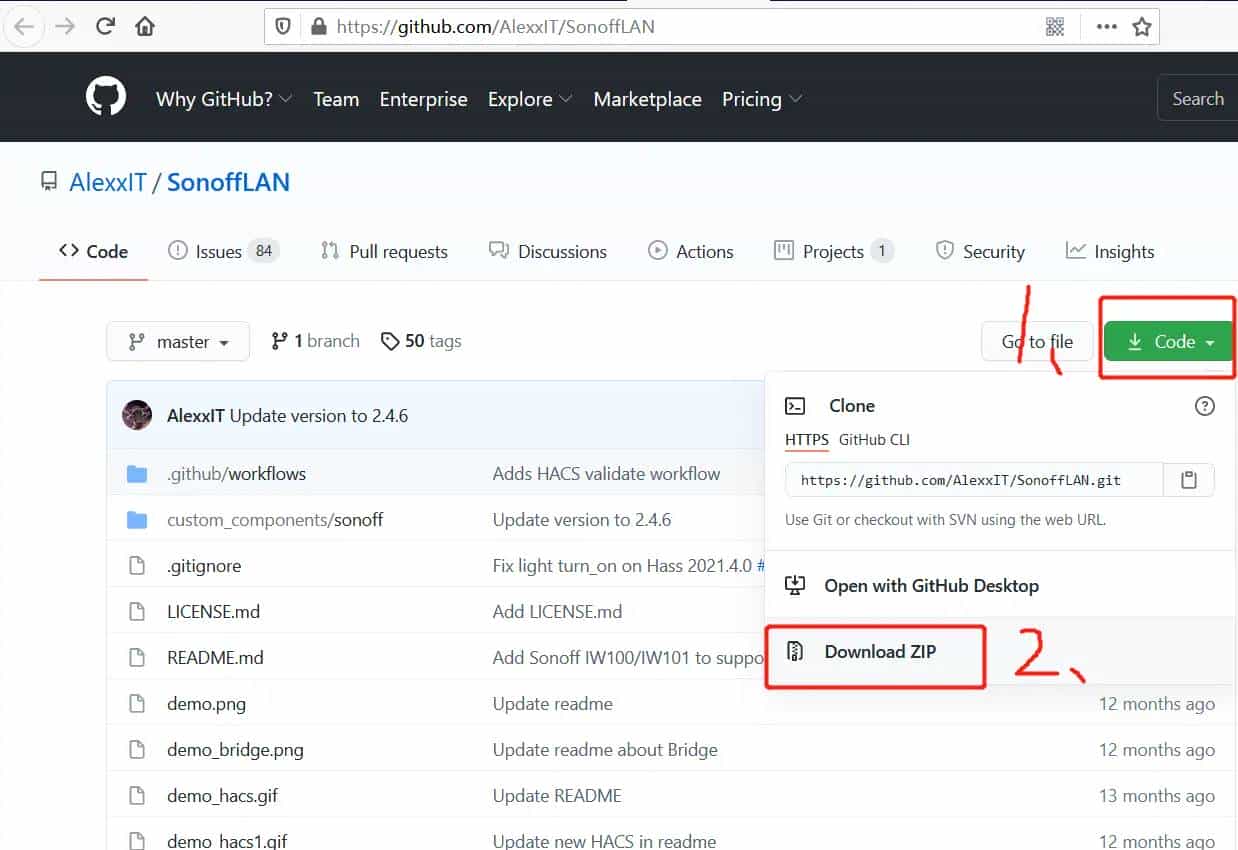Switch to the Security tab
1238x850 pixels.
(980, 251)
